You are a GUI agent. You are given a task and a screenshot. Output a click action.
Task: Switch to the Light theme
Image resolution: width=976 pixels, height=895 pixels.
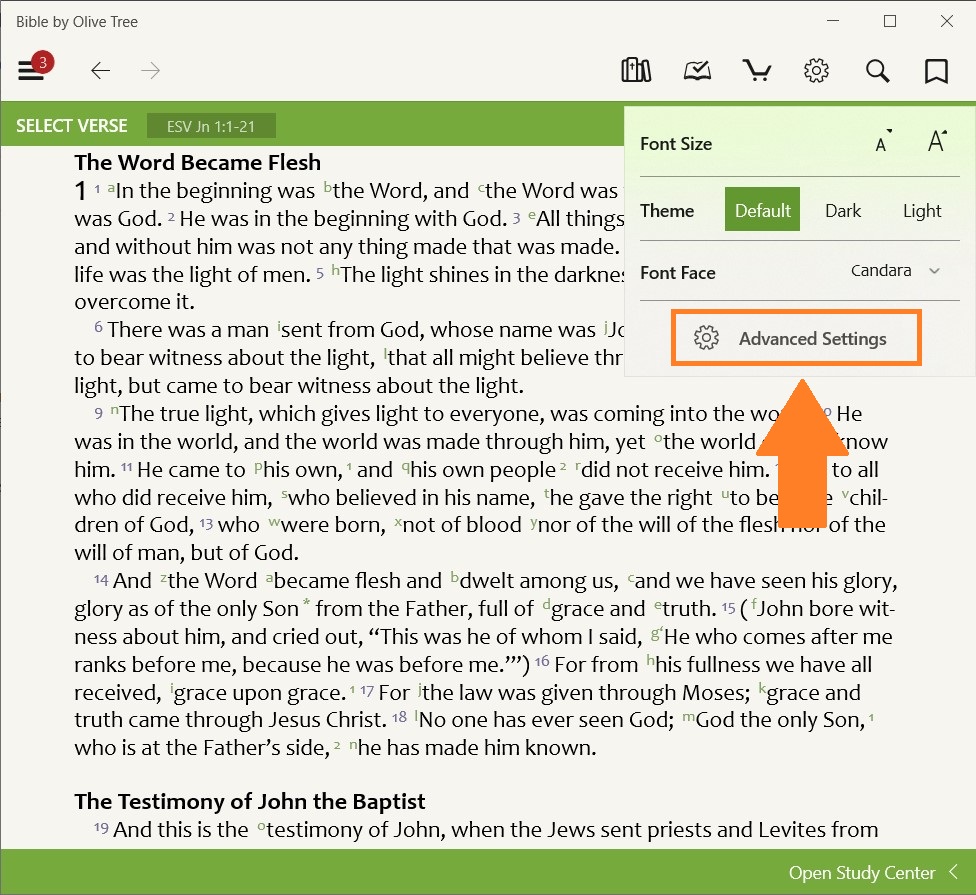pyautogui.click(x=921, y=211)
